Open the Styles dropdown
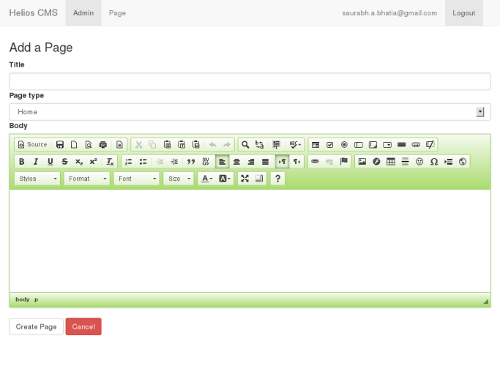The width and height of the screenshot is (500, 366). (x=37, y=179)
